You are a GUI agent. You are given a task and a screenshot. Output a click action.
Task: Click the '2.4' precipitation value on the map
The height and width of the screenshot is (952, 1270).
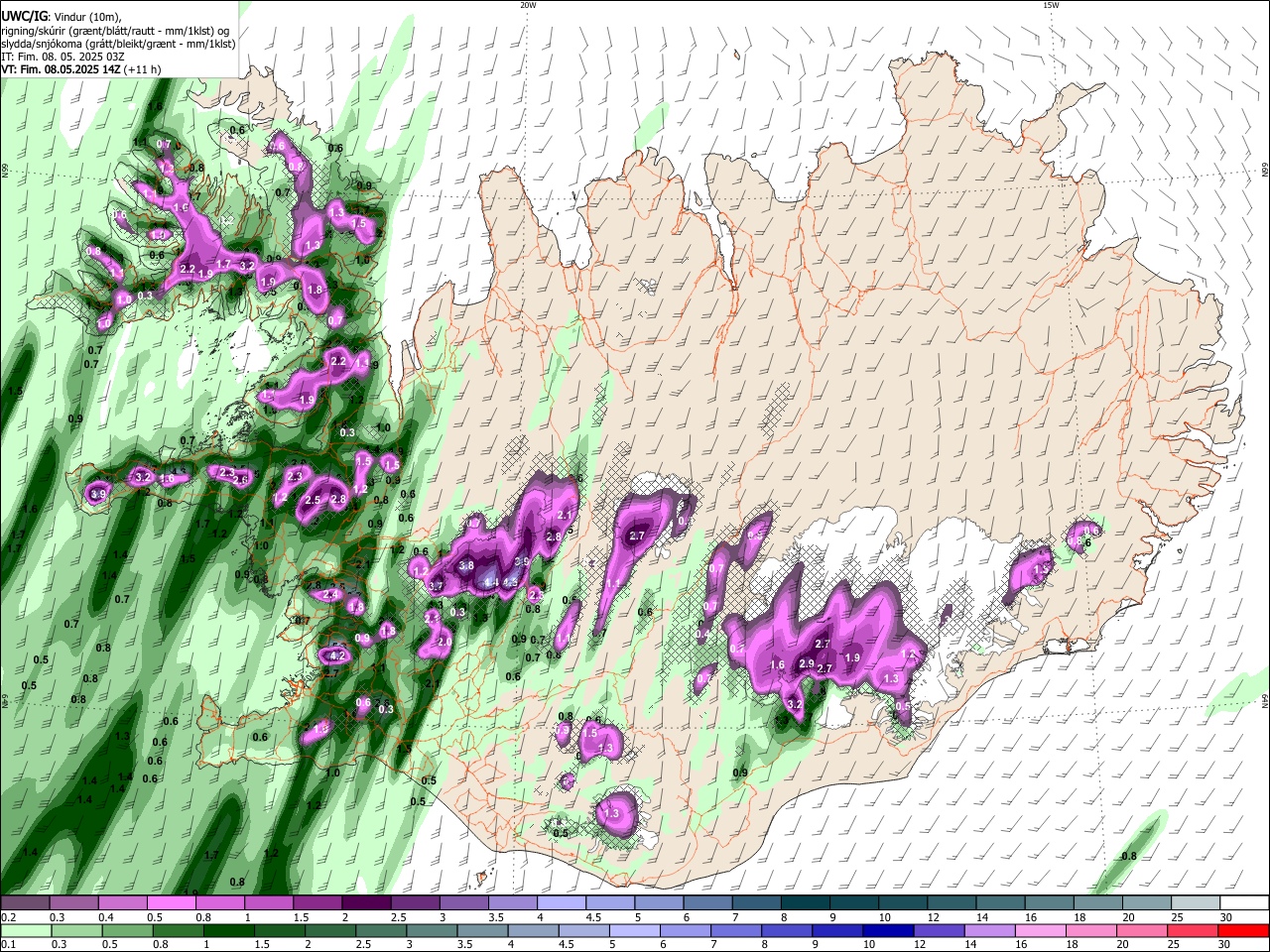coord(331,594)
